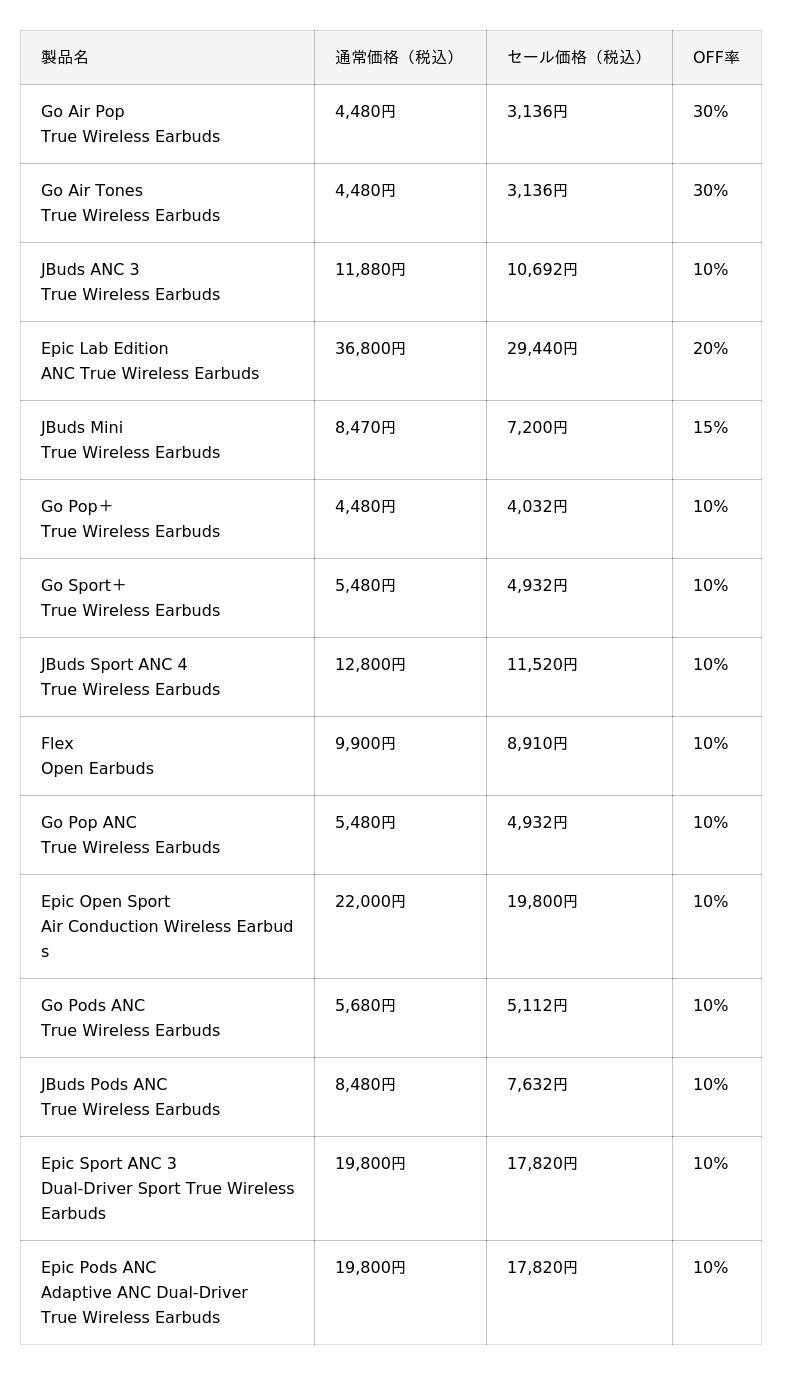Select the JBuds Mini sale price 7,200円
This screenshot has height=1375, width=800.
pyautogui.click(x=537, y=428)
